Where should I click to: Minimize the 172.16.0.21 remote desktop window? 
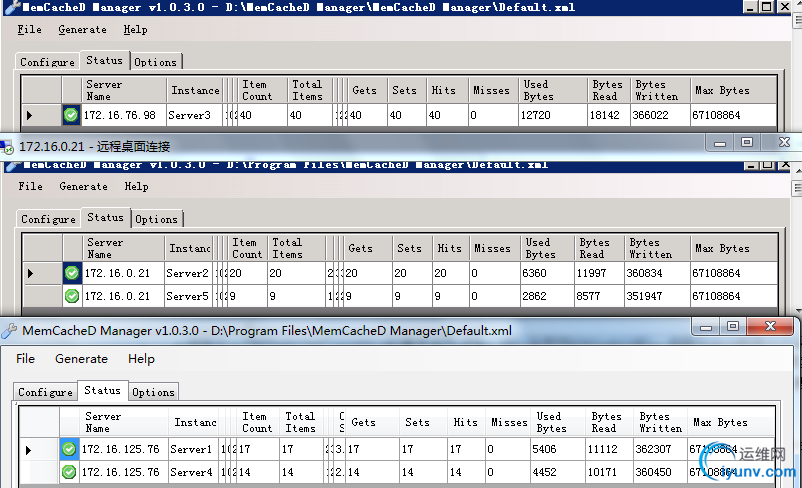720,143
